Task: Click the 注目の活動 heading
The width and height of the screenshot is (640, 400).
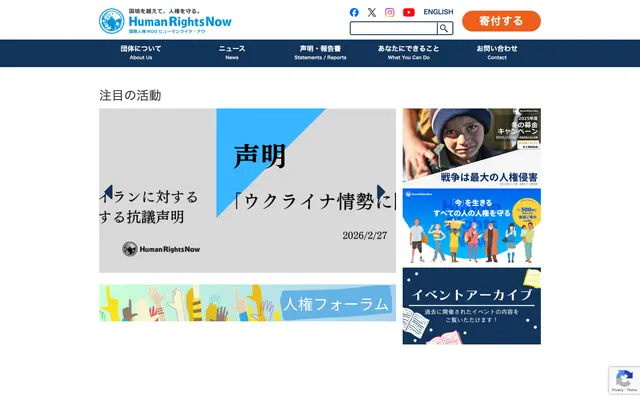Action: click(x=130, y=96)
